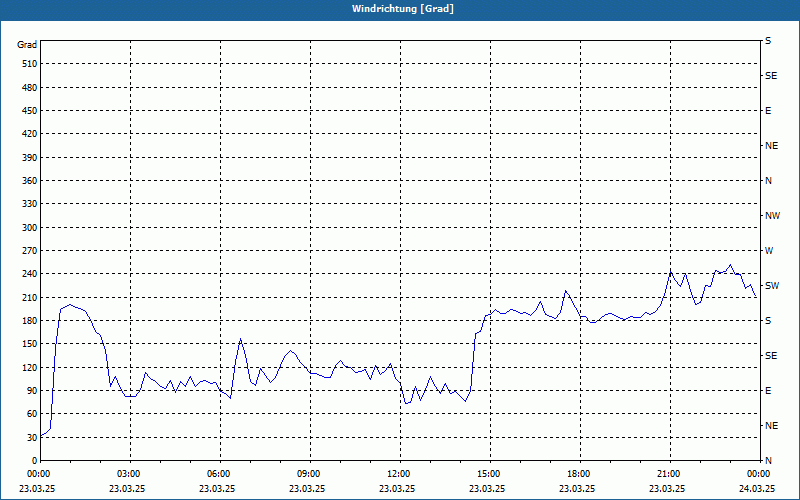Click the N compass label level with 360
The width and height of the screenshot is (800, 500).
pyautogui.click(x=768, y=181)
